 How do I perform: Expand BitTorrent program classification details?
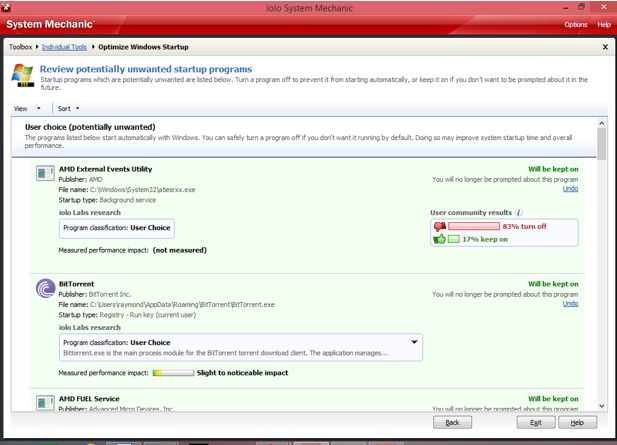pos(414,342)
